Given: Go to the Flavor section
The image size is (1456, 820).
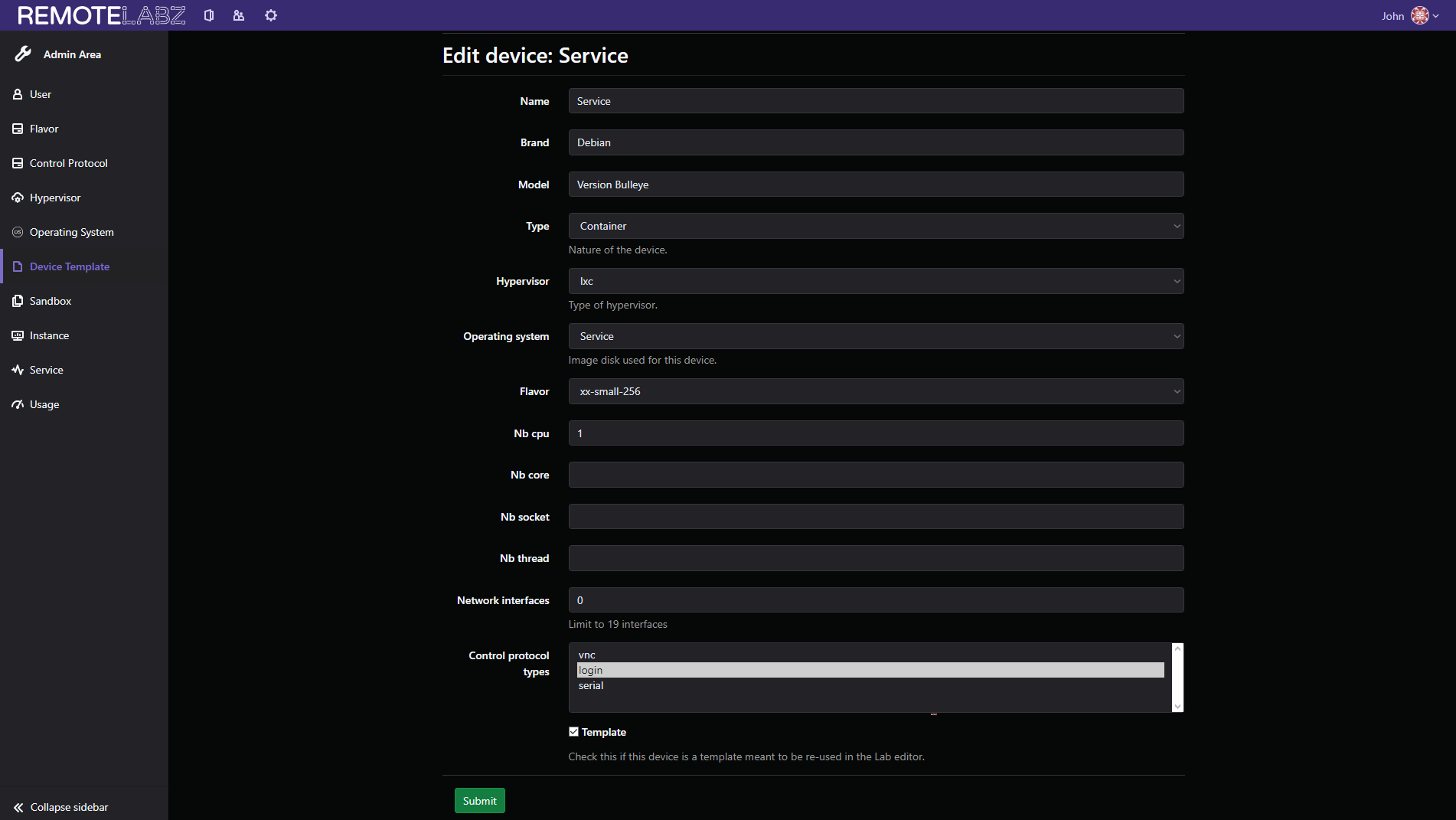Looking at the screenshot, I should point(44,129).
